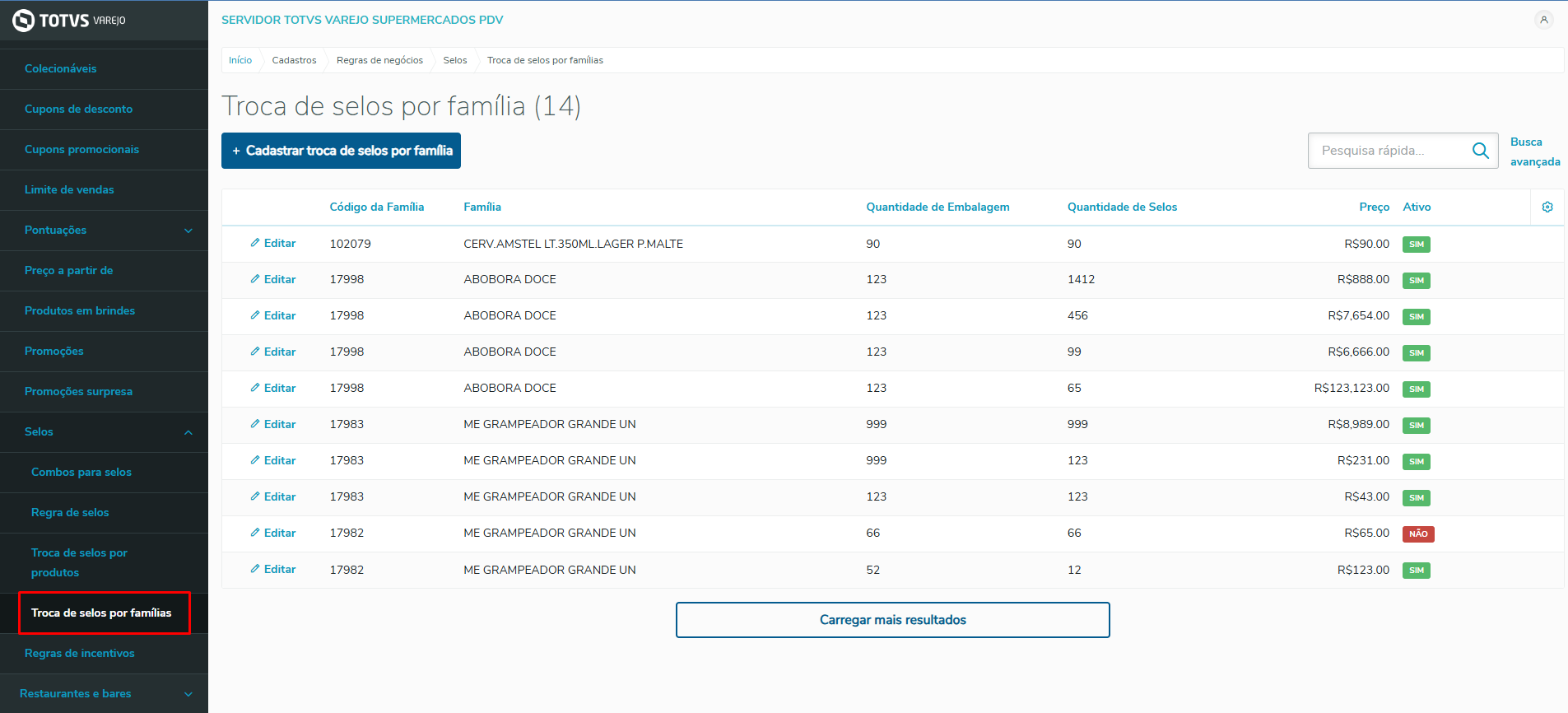
Task: Open Busca avançada link
Action: point(1535,152)
